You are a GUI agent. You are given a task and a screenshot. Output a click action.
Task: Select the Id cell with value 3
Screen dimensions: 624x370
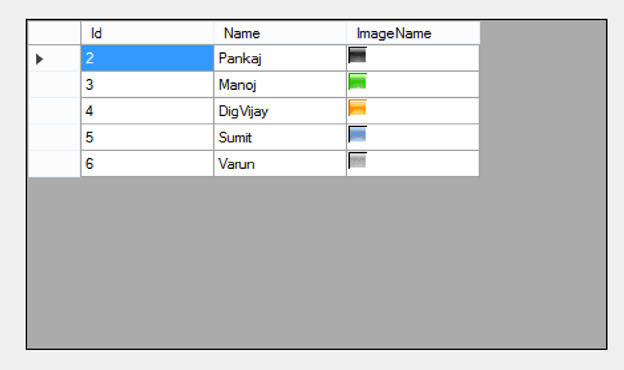click(147, 84)
